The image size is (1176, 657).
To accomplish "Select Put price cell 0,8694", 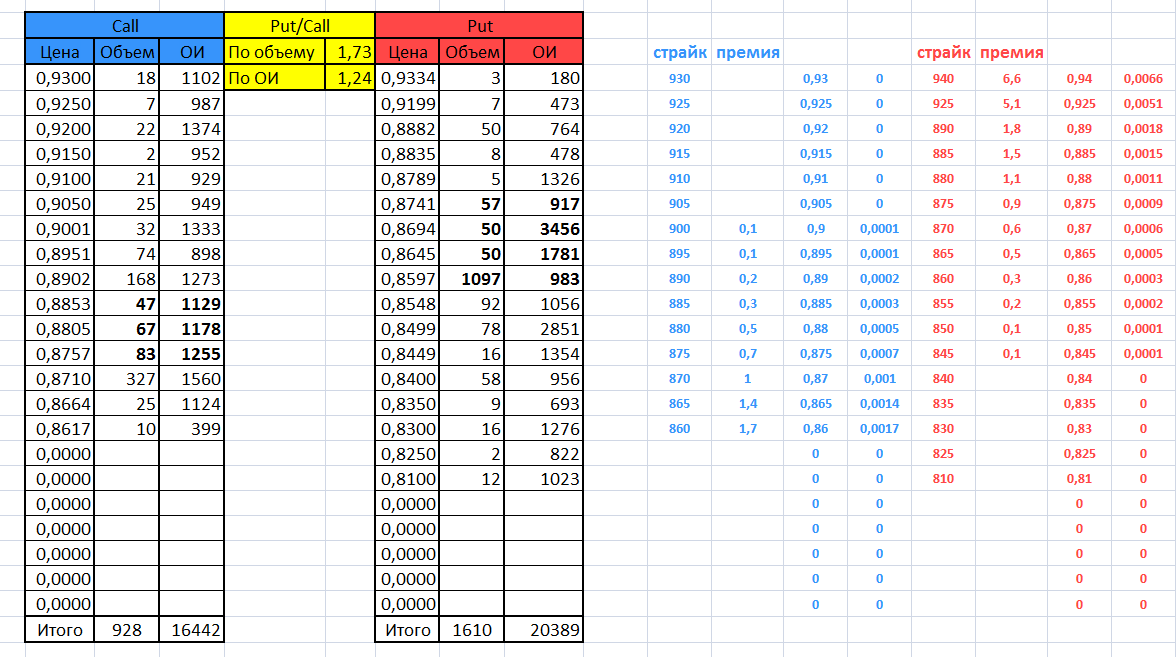I will click(407, 229).
